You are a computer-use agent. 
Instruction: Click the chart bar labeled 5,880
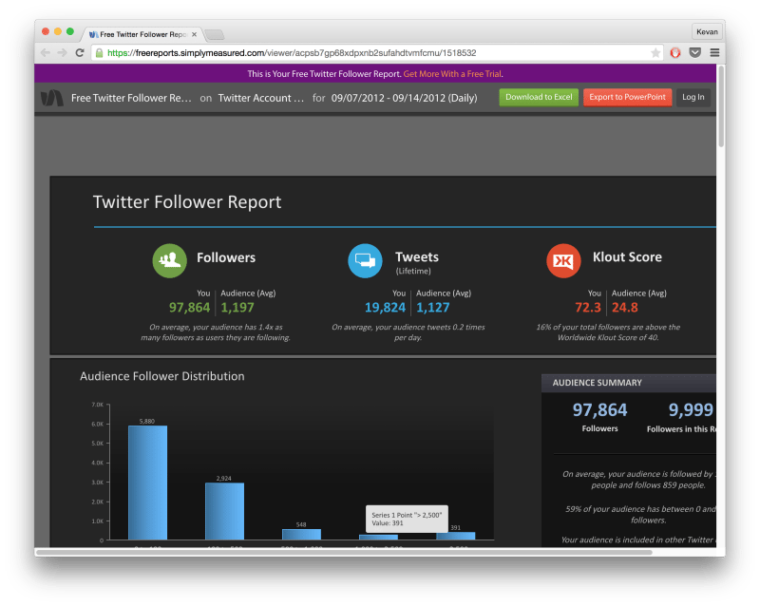coord(148,483)
